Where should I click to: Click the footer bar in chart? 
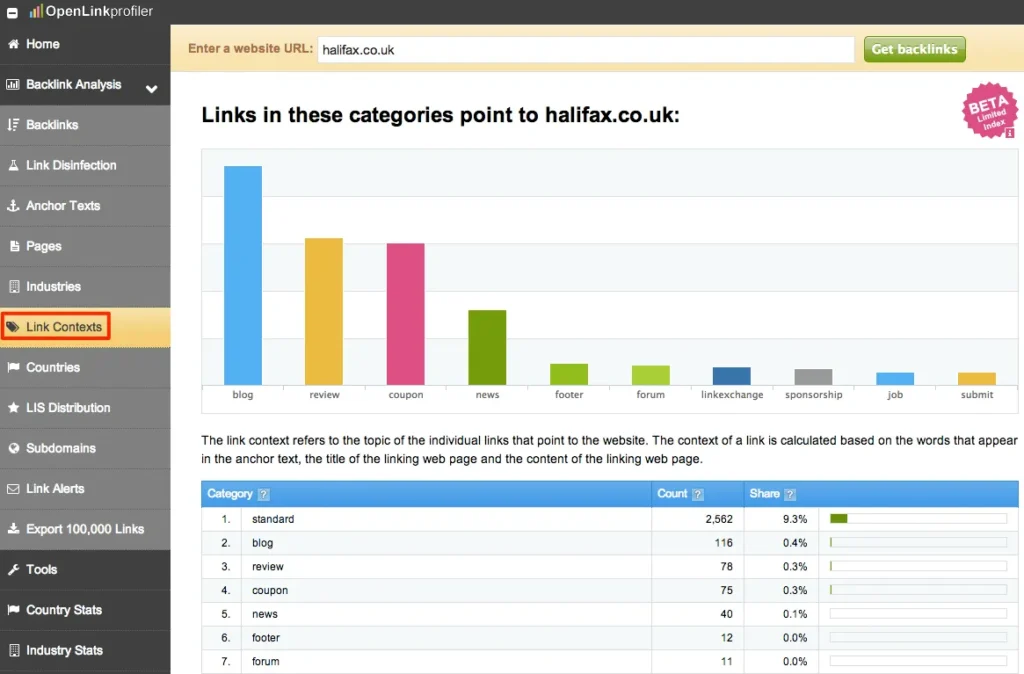click(x=569, y=374)
